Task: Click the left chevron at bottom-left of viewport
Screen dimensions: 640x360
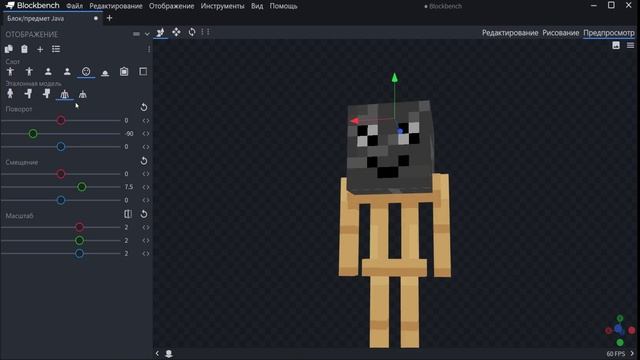Action: [x=157, y=353]
